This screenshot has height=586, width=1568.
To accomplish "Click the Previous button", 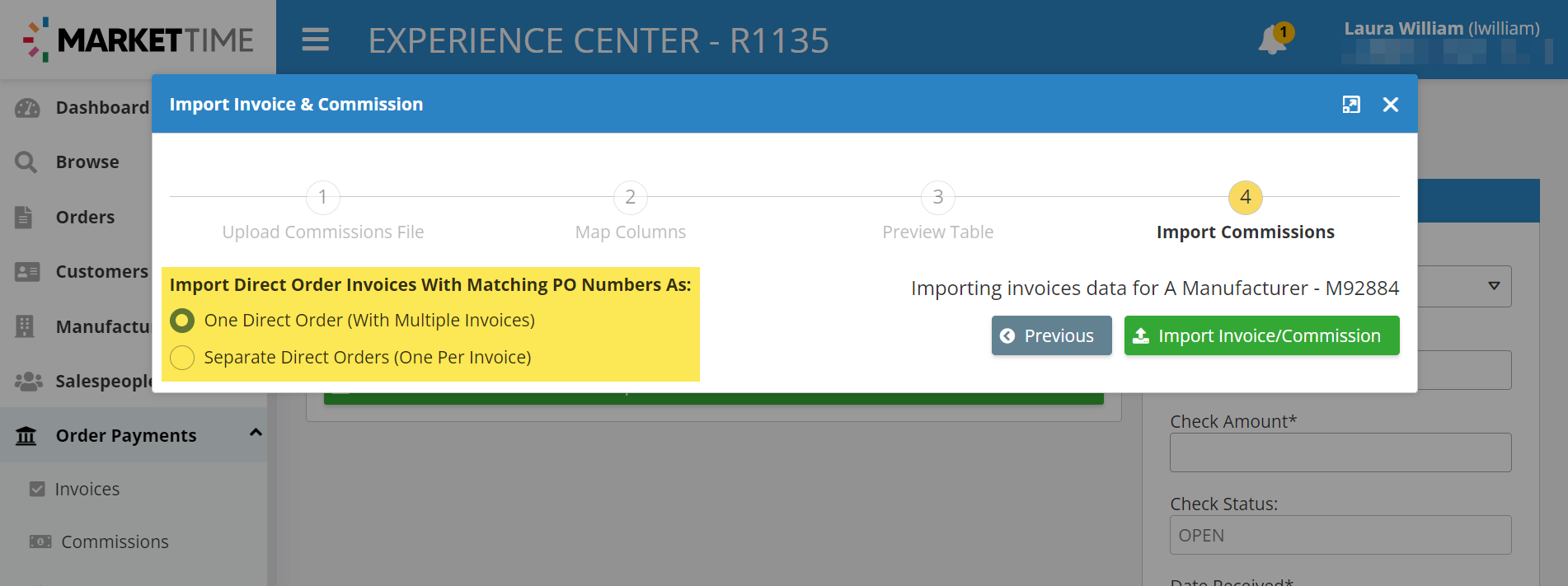I will tap(1051, 336).
